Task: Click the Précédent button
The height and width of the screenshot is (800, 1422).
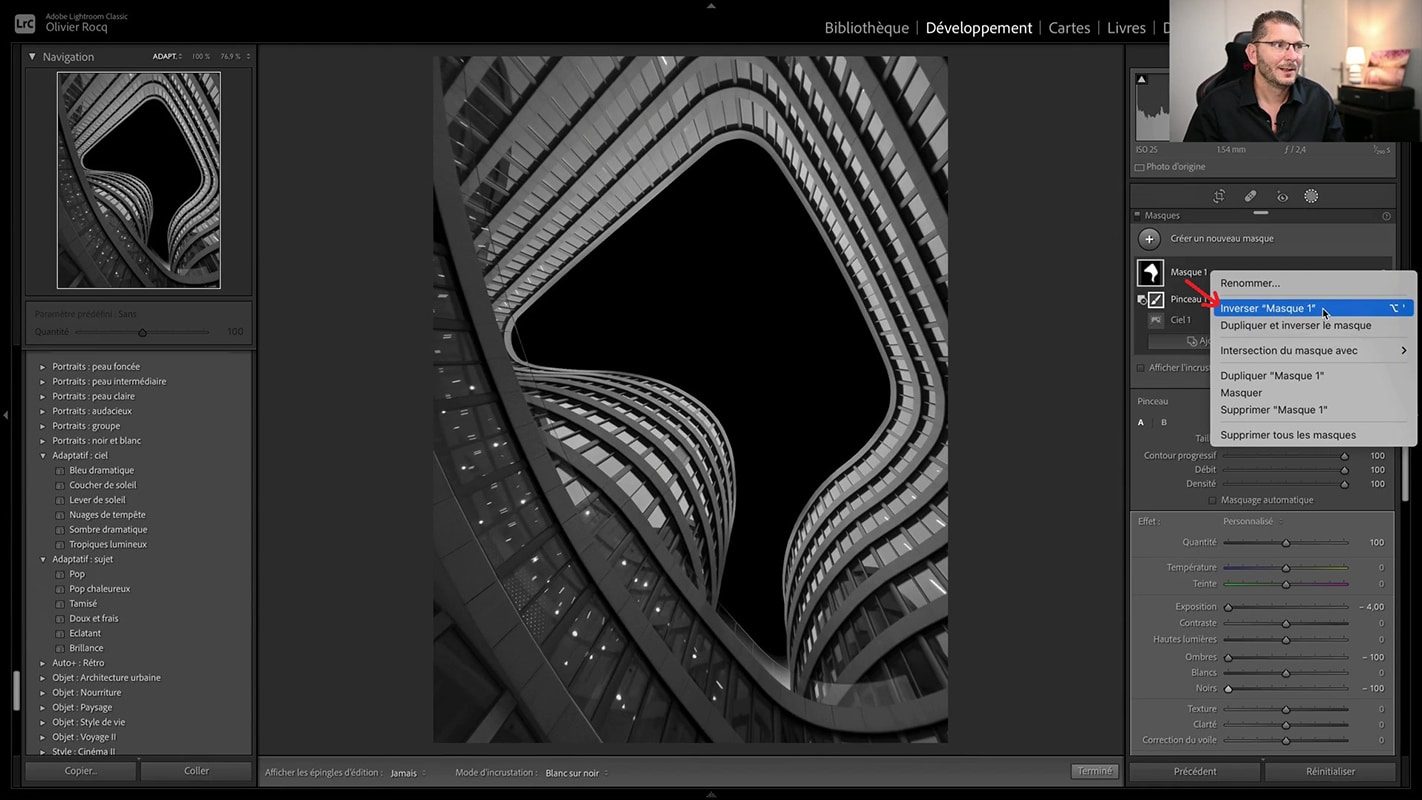Action: click(1195, 771)
